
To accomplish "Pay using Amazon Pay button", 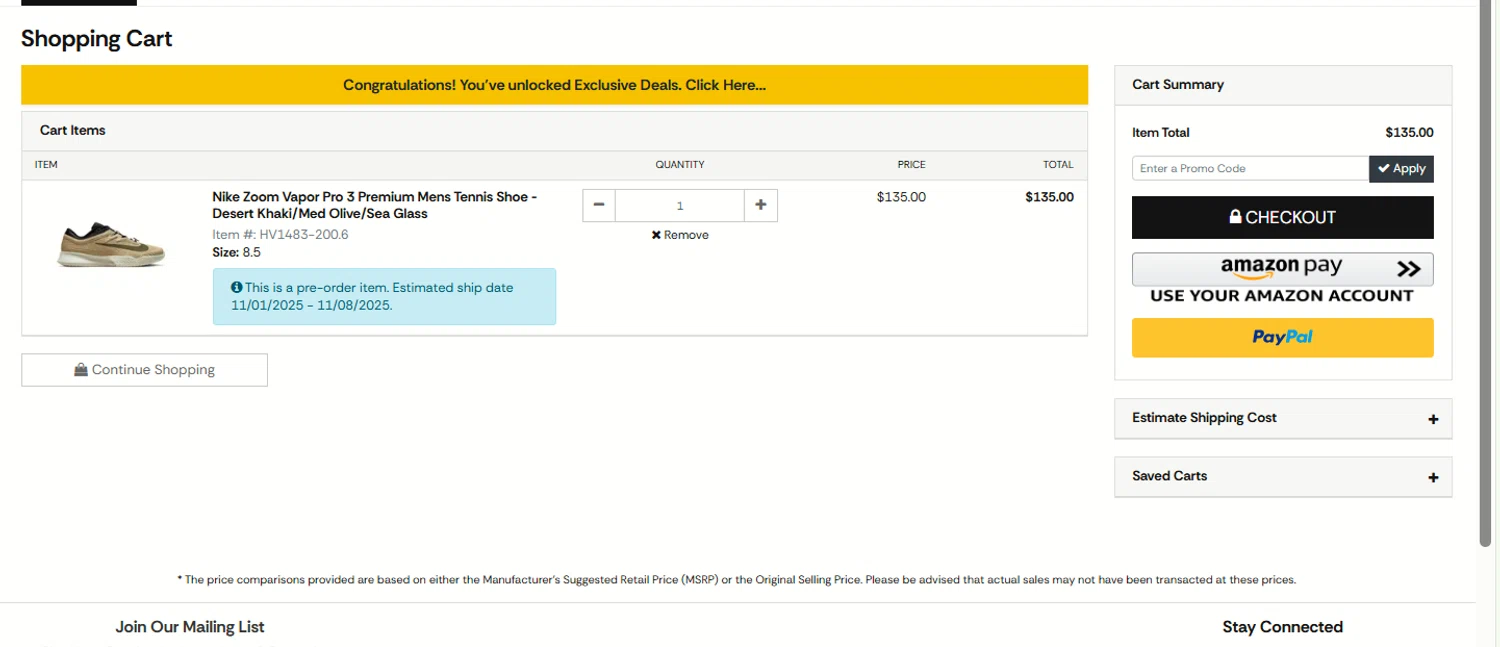I will click(x=1282, y=269).
